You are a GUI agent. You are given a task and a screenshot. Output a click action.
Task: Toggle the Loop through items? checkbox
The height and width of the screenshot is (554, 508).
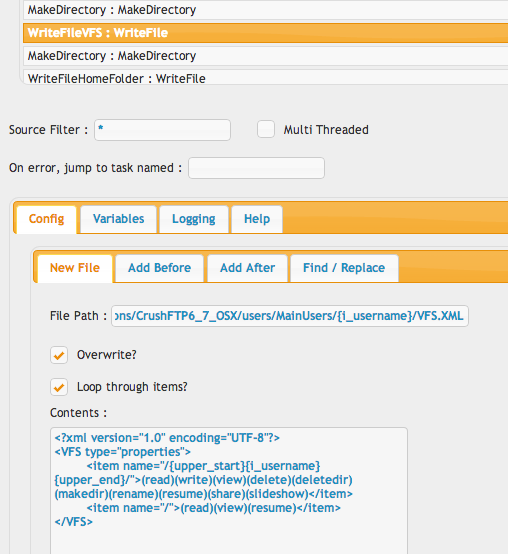[59, 387]
